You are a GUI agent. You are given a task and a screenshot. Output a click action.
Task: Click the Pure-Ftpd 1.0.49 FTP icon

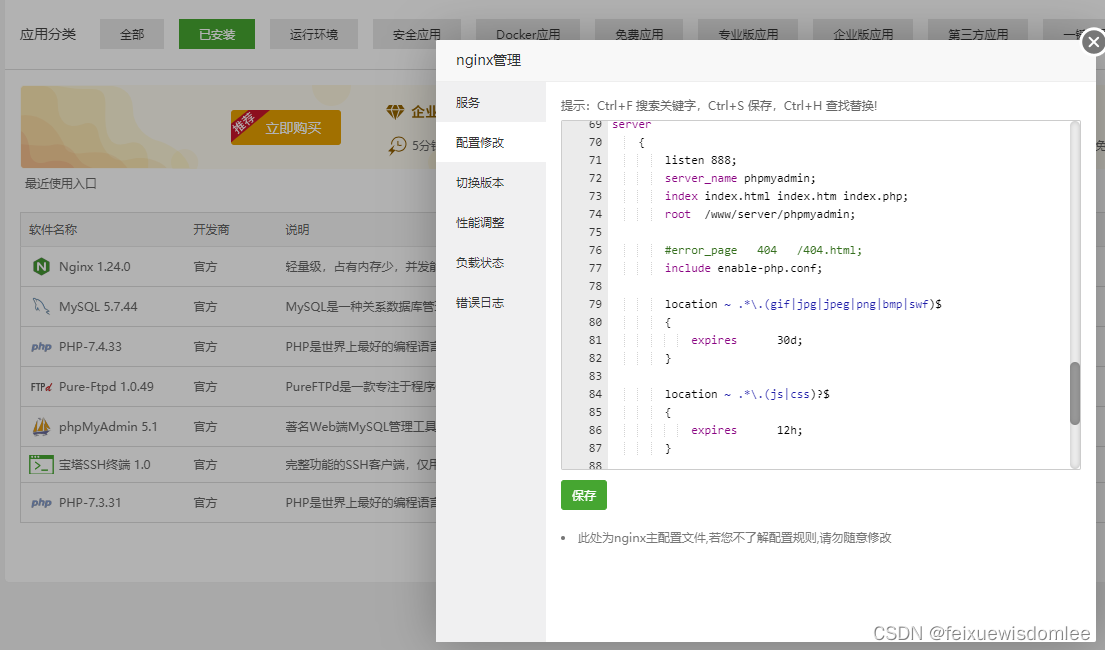[x=42, y=387]
